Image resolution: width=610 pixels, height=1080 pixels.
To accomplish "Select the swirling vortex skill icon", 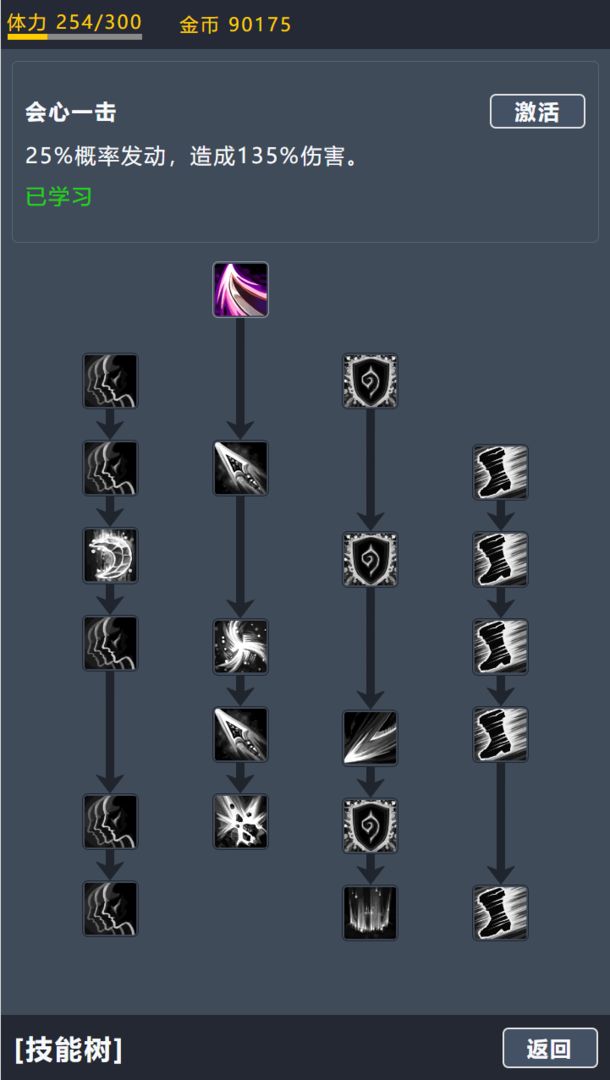I will click(240, 646).
